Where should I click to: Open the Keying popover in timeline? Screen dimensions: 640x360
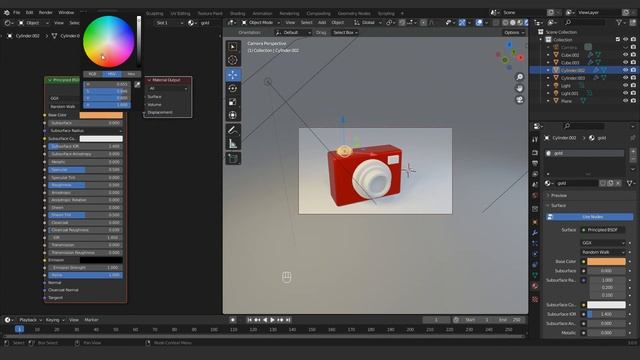54,320
